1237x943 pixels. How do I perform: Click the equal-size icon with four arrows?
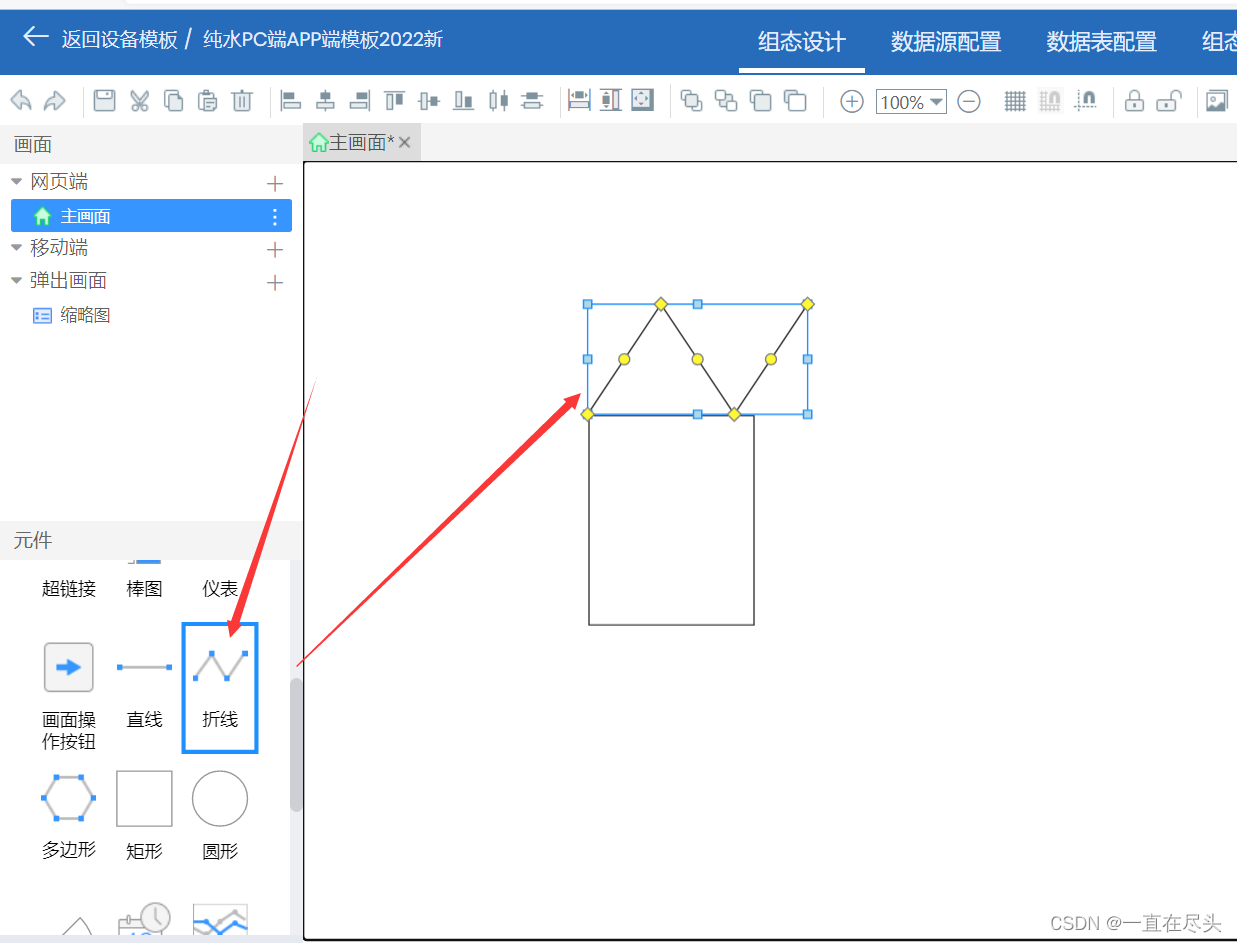coord(643,101)
